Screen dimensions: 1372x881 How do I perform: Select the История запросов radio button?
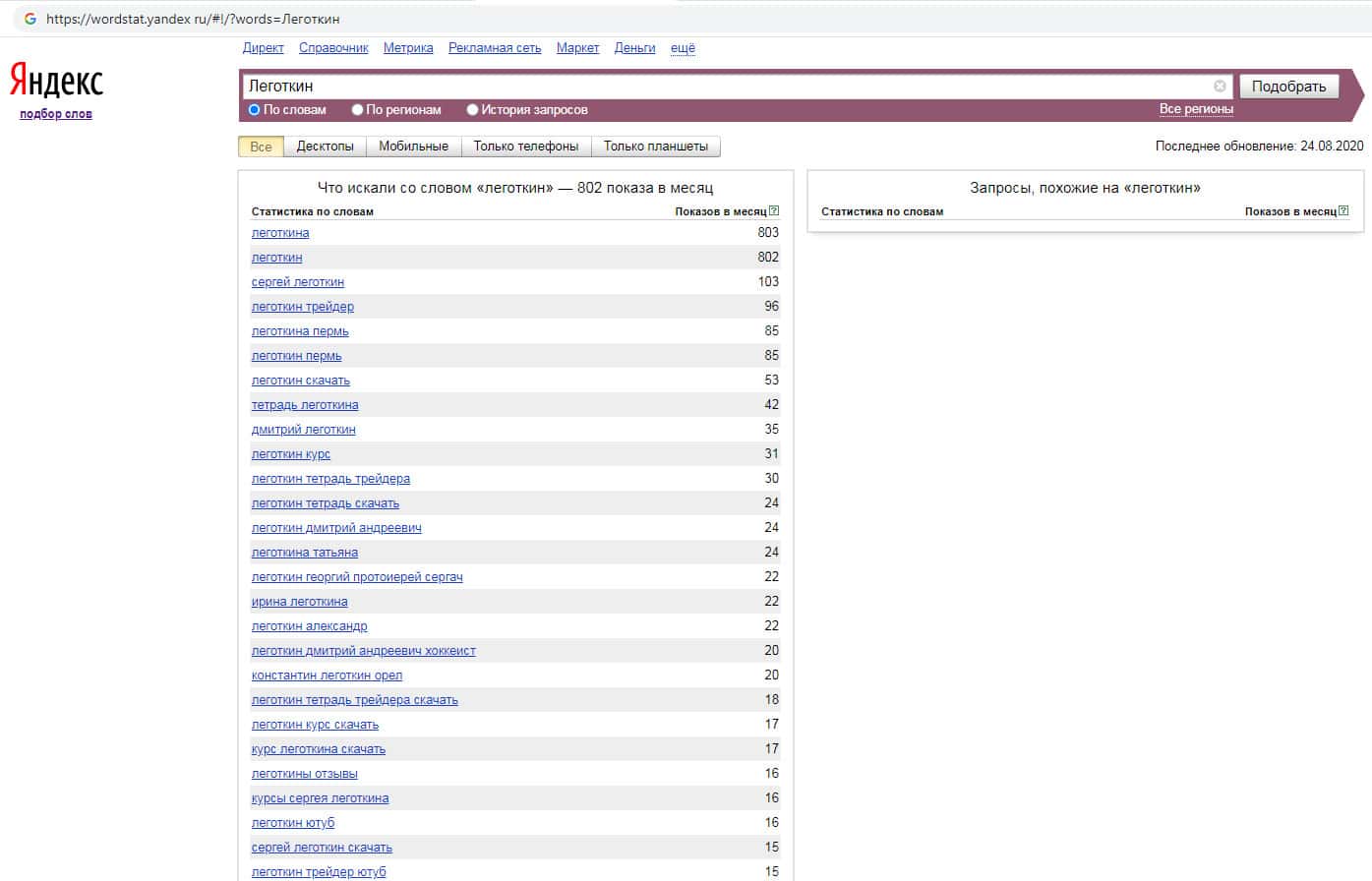tap(473, 110)
